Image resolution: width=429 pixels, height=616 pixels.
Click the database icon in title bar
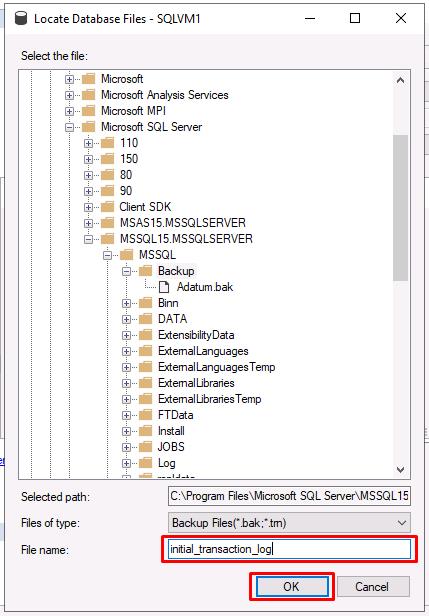click(20, 18)
